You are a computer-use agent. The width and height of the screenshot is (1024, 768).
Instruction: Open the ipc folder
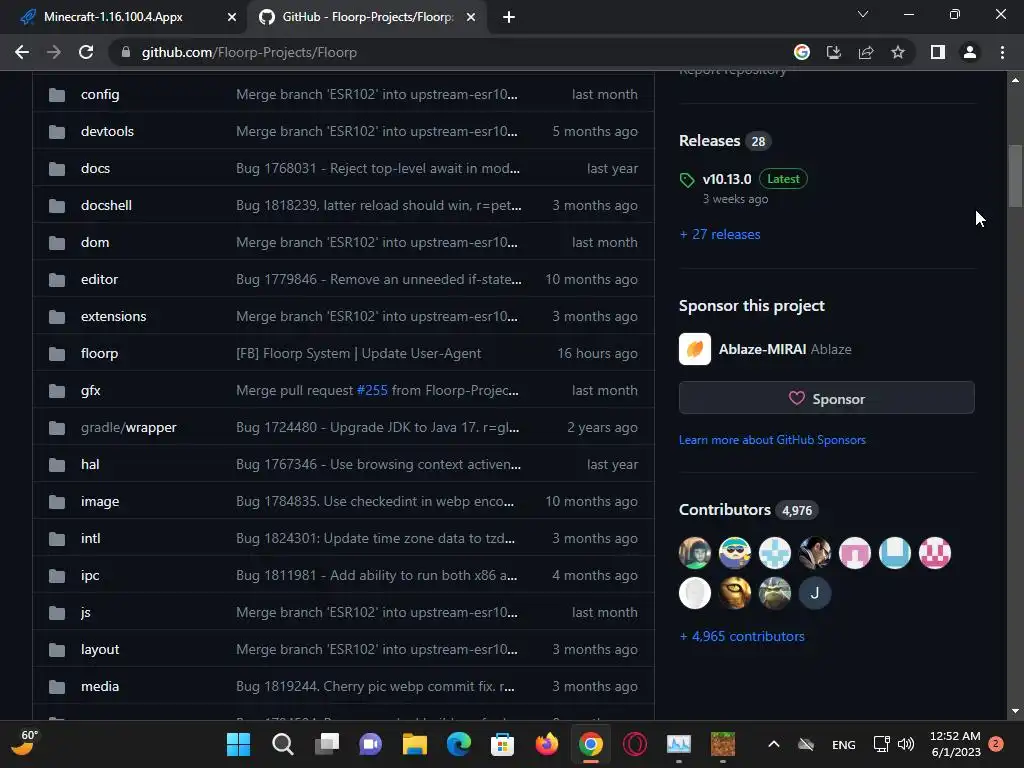click(x=90, y=575)
